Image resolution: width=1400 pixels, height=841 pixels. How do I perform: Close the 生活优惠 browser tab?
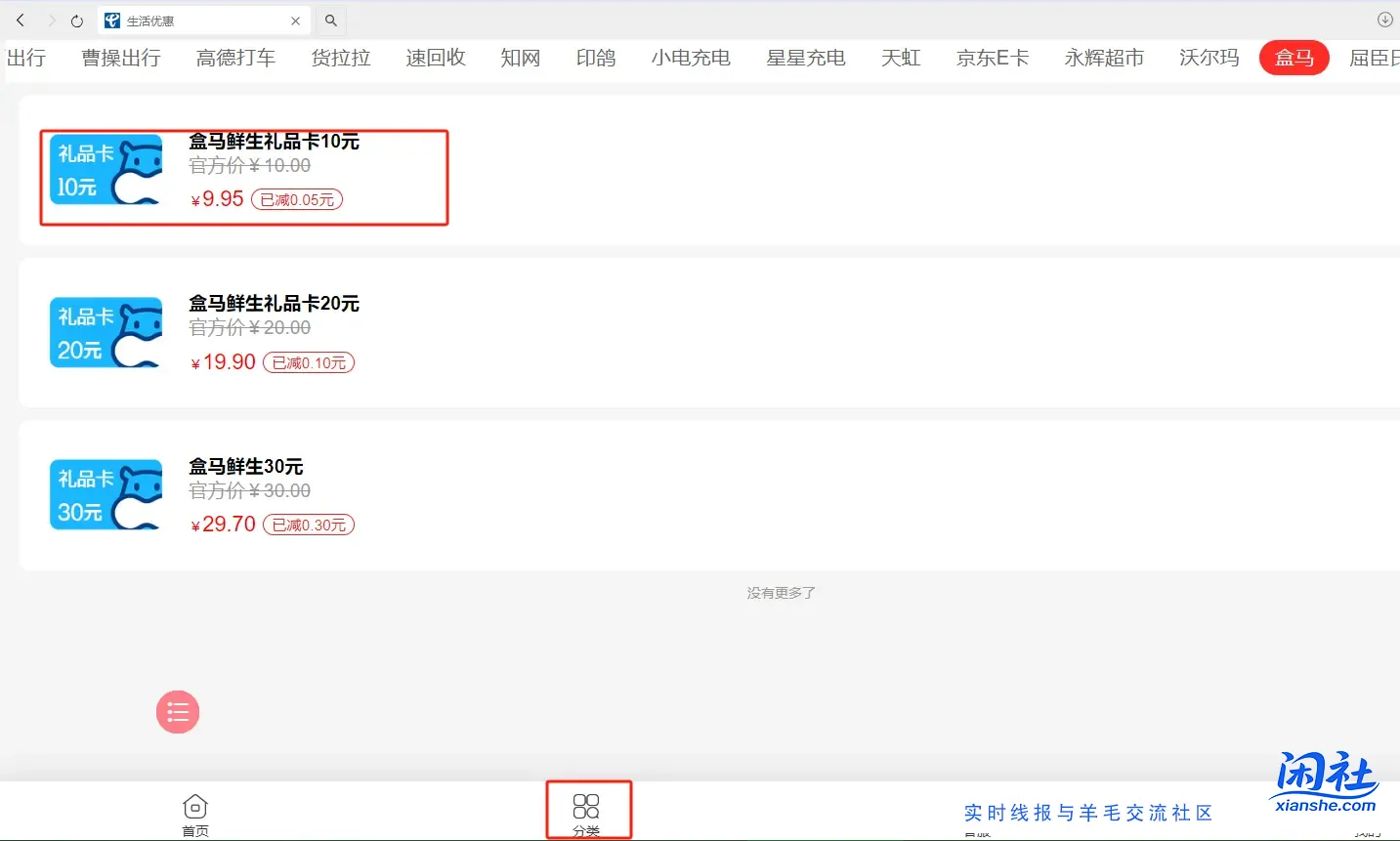tap(295, 20)
